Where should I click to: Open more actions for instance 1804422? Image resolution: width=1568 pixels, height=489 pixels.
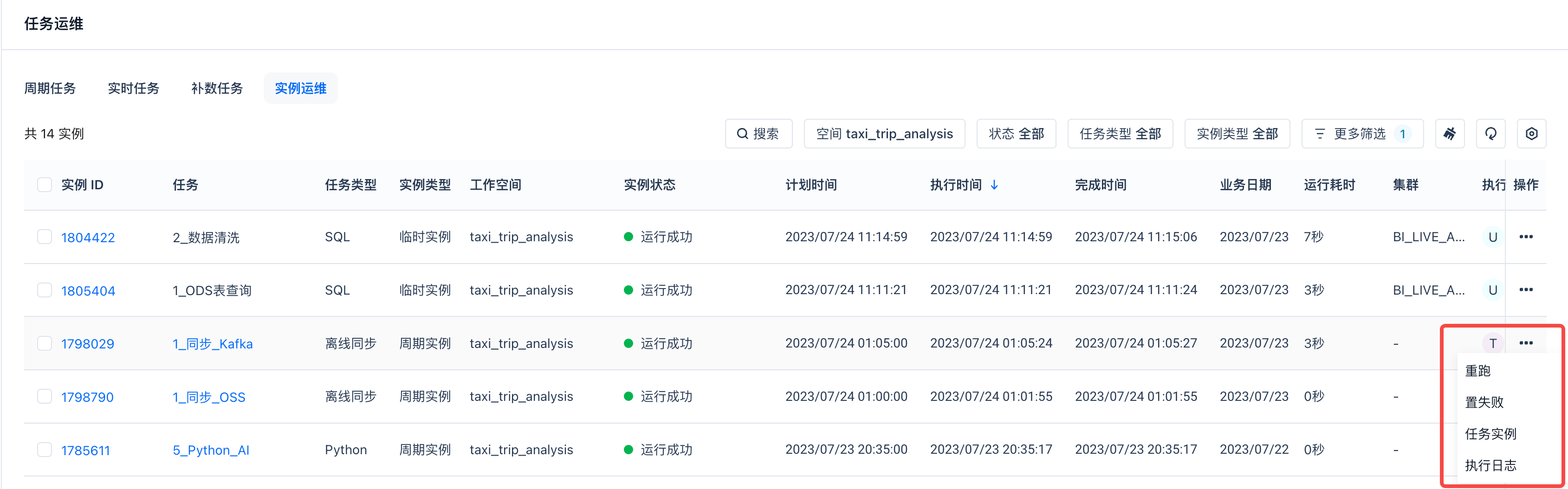[x=1525, y=237]
